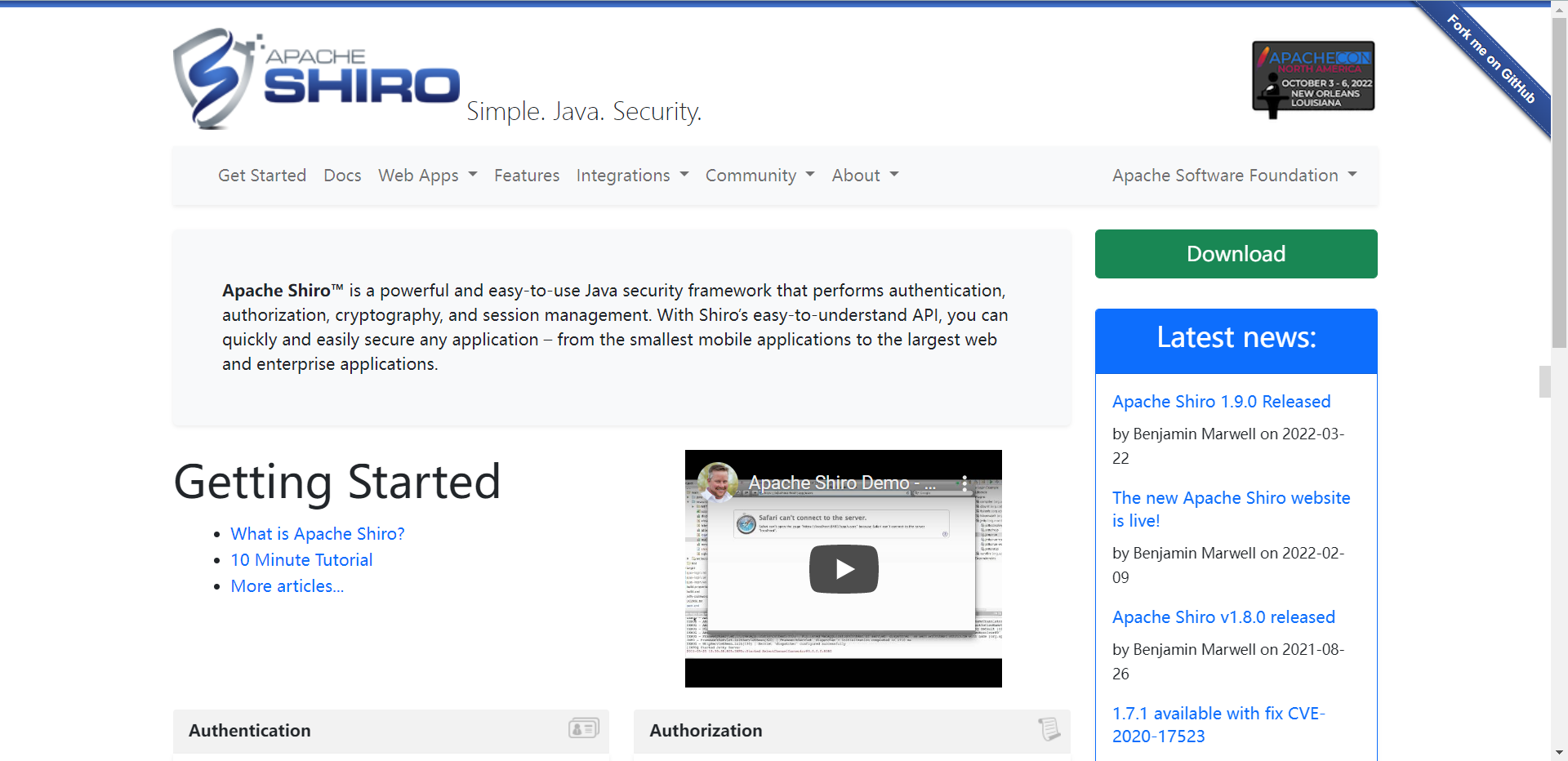Screen dimensions: 1568x761
Task: Click the Apache Shiro Demo video title
Action: (x=842, y=483)
